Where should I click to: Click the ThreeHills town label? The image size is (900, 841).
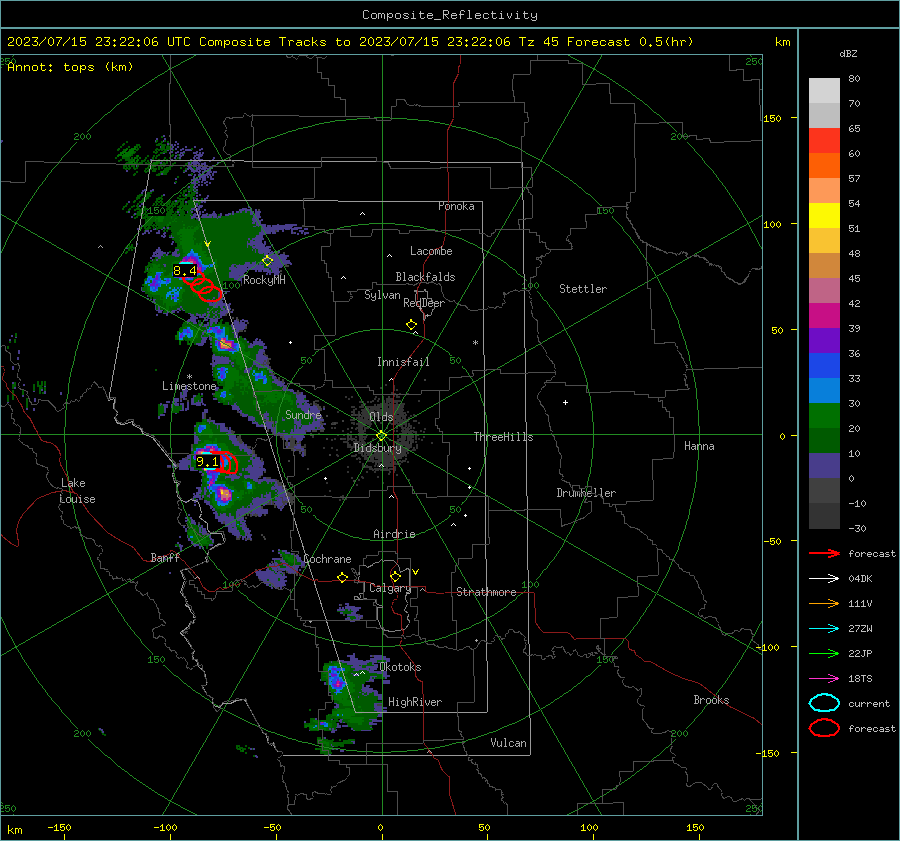pos(503,437)
